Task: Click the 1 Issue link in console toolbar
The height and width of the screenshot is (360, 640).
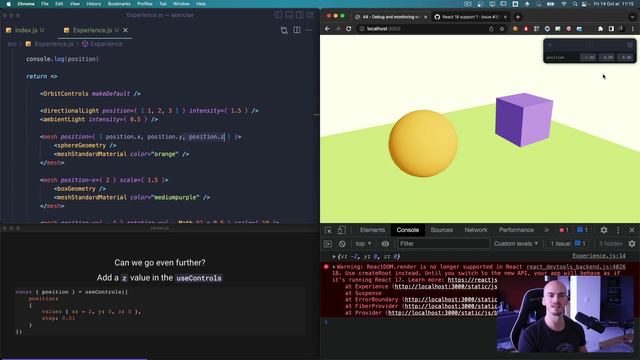Action: coord(568,244)
